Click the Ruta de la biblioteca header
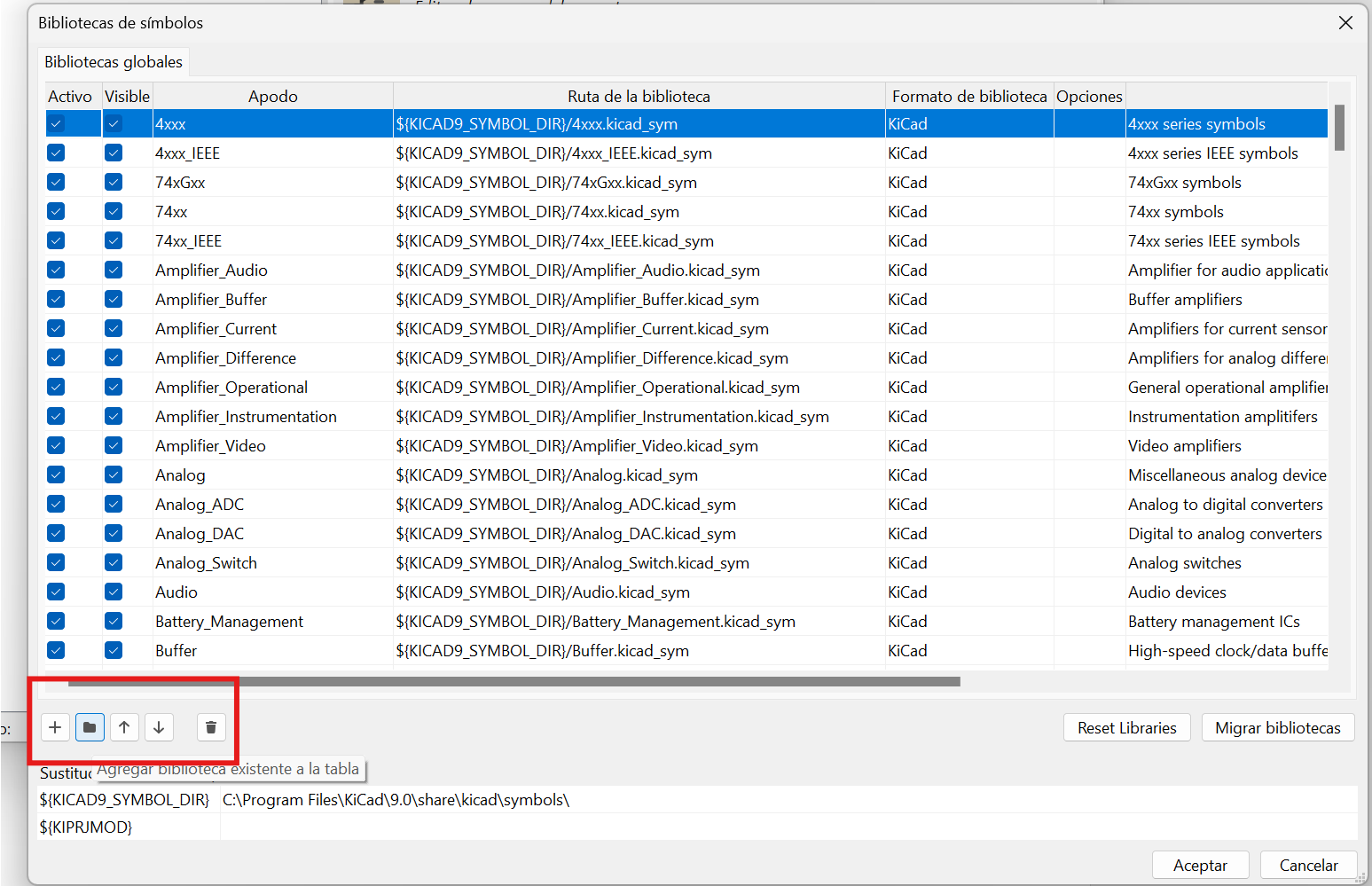Image resolution: width=1372 pixels, height=886 pixels. point(639,96)
